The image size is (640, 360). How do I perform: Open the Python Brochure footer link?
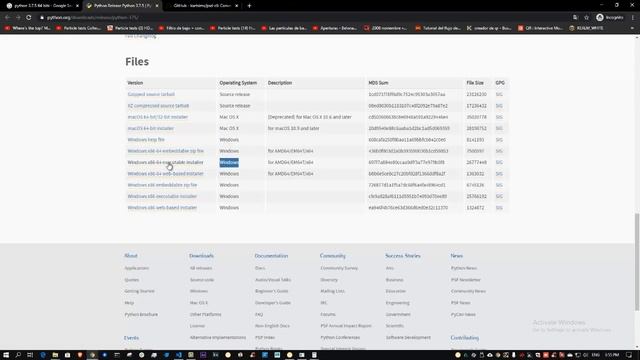click(141, 315)
